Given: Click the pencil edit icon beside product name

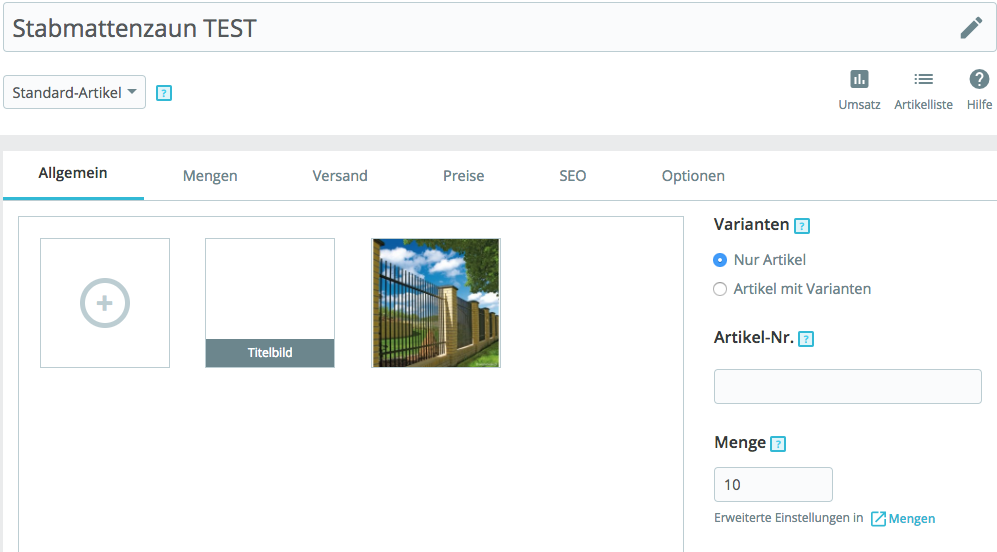Looking at the screenshot, I should coord(971,28).
